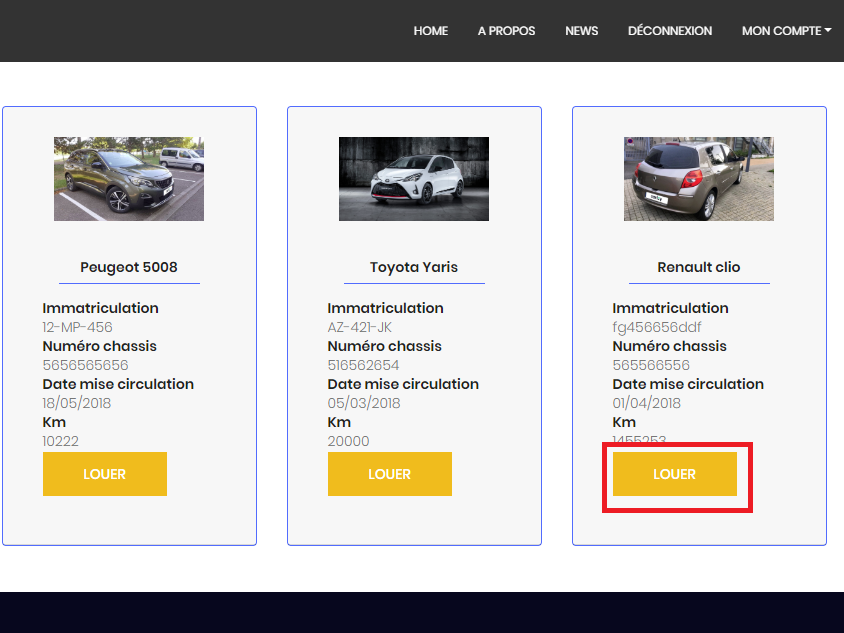This screenshot has width=844, height=633.
Task: Expand the MON COMPTE dropdown
Action: click(786, 31)
